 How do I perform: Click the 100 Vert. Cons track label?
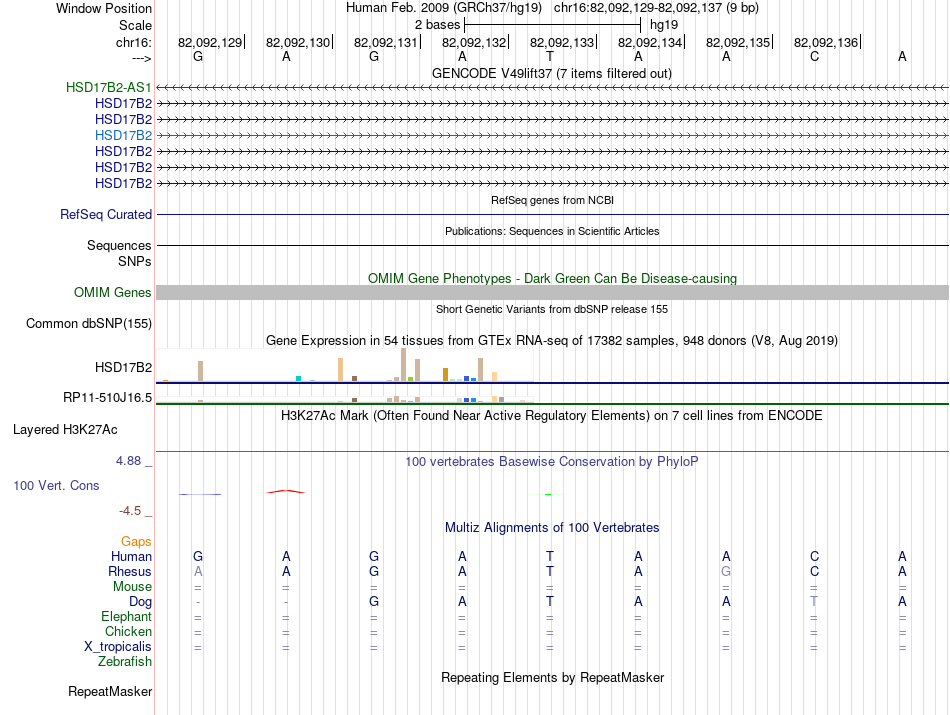pos(56,485)
